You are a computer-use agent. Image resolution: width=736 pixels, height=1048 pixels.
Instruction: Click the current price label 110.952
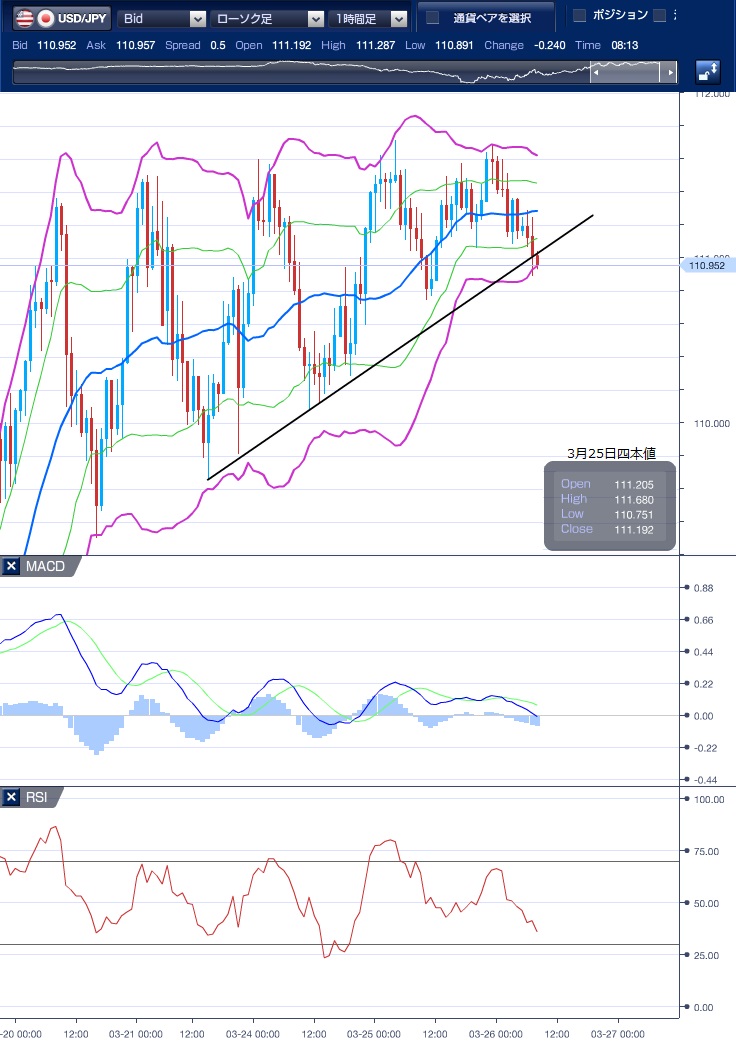pos(707,266)
